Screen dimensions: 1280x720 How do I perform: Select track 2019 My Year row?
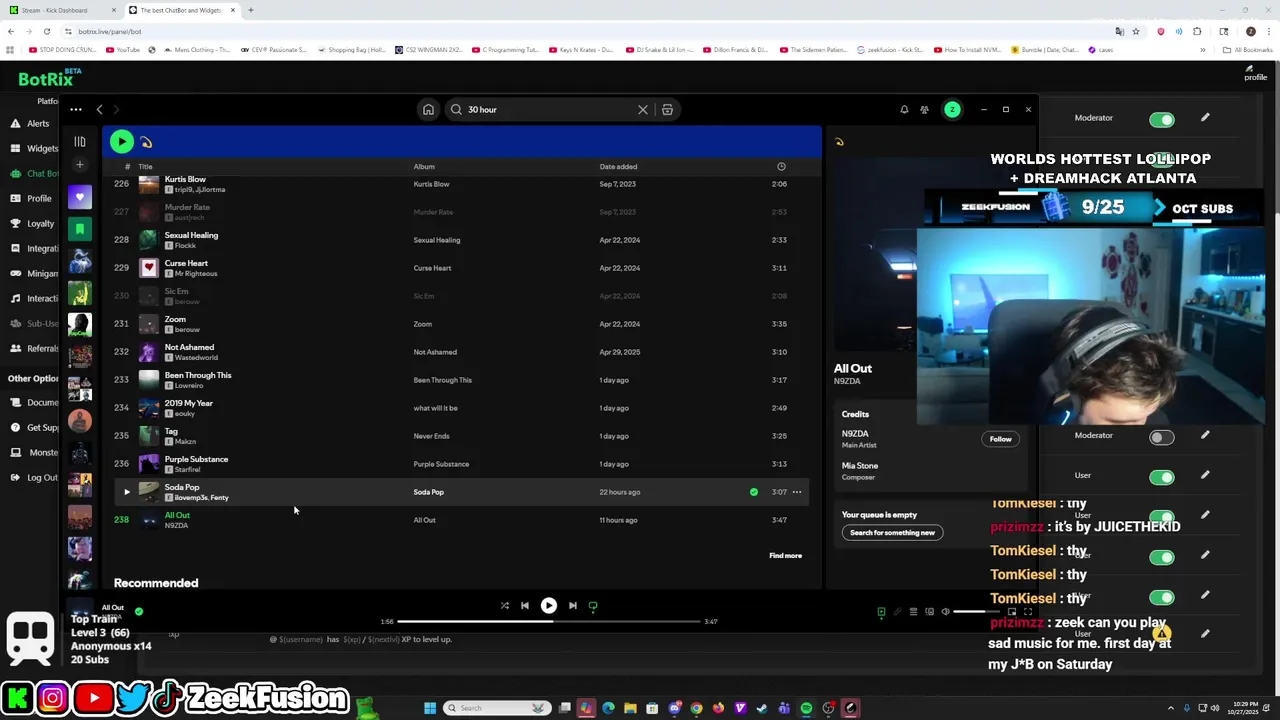point(460,408)
